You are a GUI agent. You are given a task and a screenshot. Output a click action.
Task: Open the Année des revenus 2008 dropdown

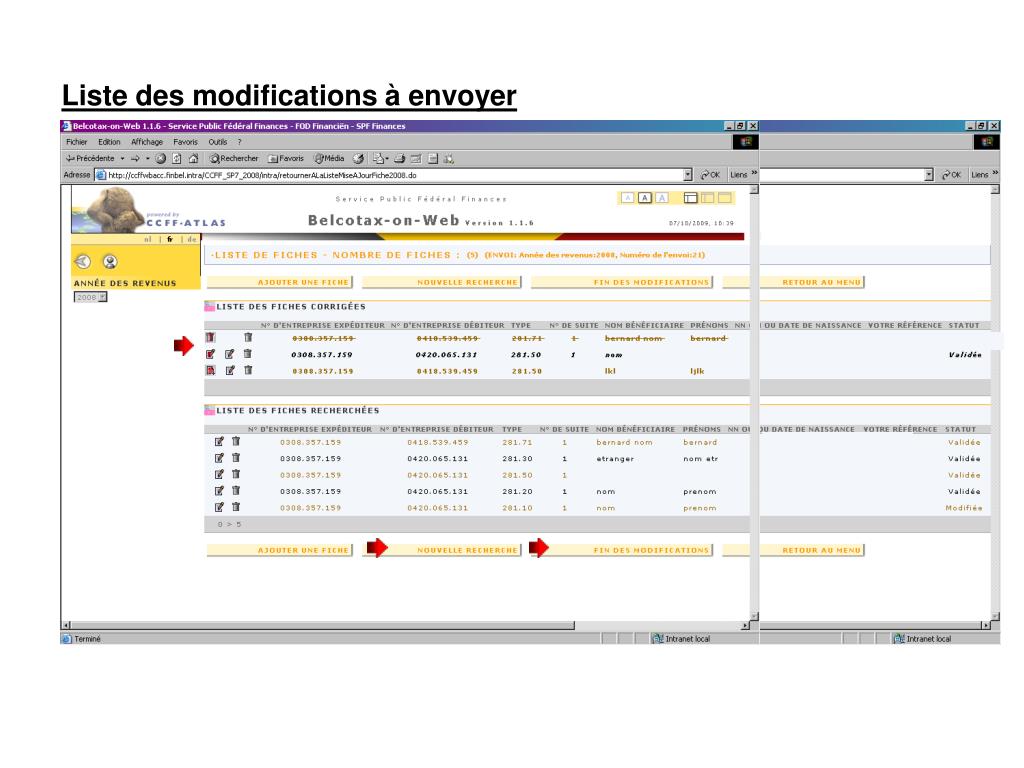(103, 297)
